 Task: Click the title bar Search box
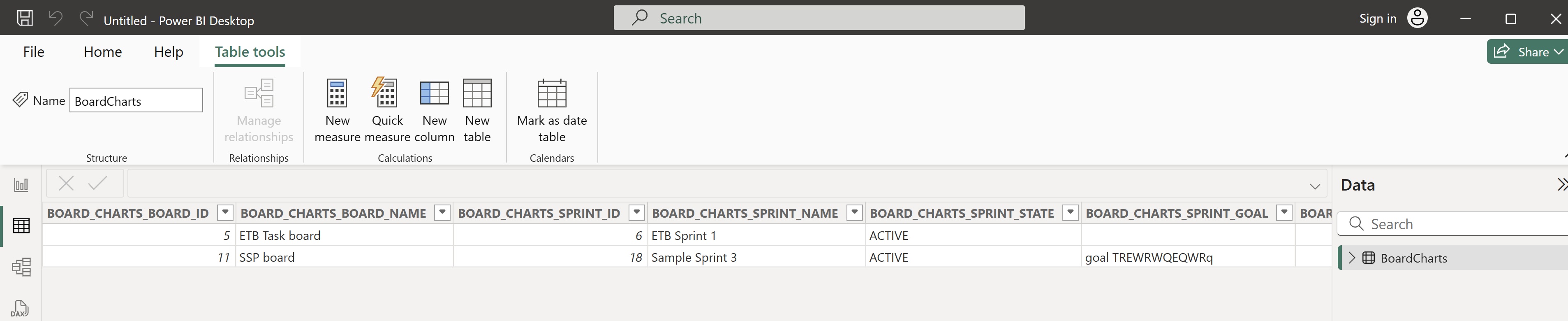coord(819,18)
